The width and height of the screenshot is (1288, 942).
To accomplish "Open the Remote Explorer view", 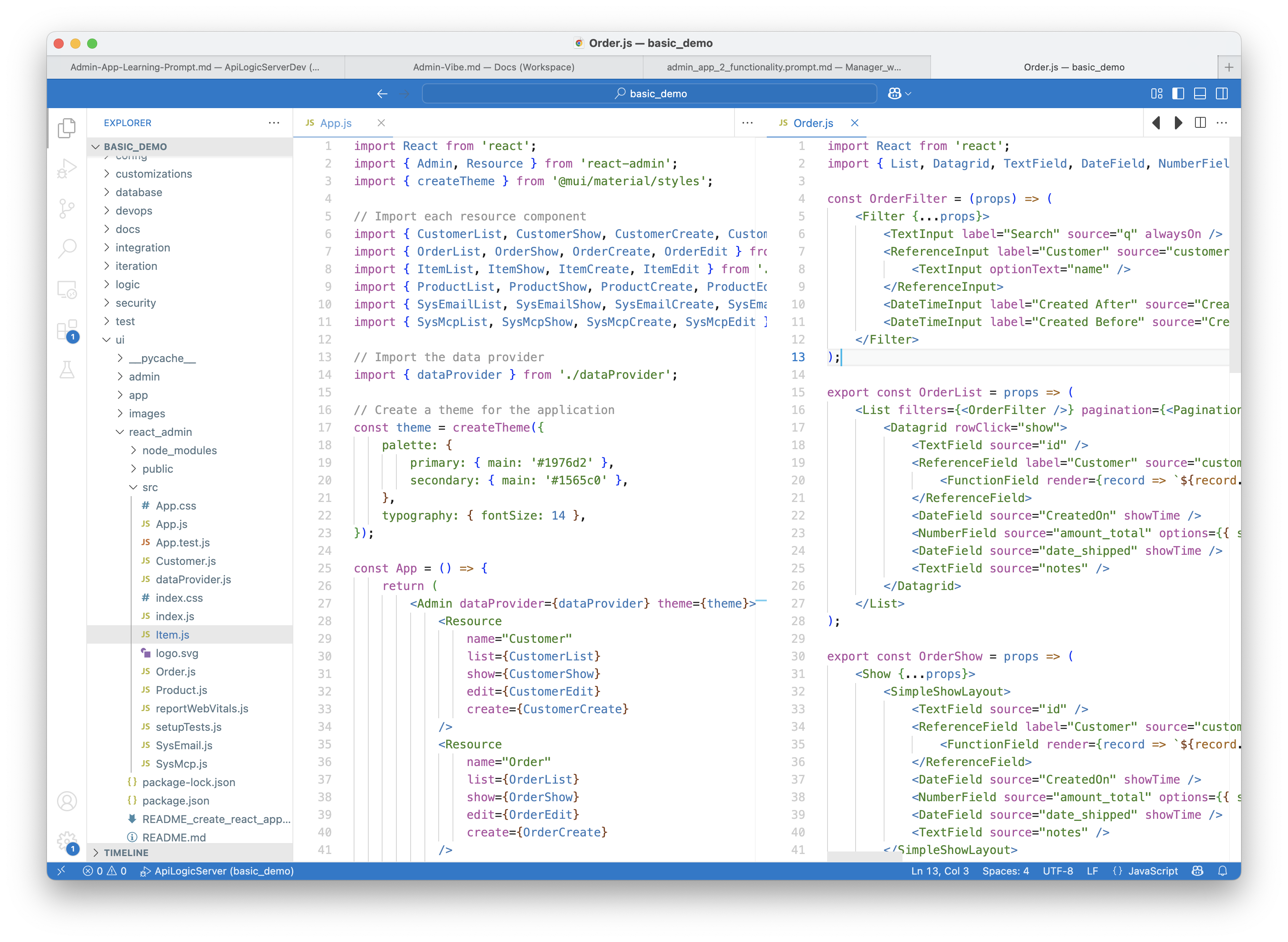I will [67, 290].
